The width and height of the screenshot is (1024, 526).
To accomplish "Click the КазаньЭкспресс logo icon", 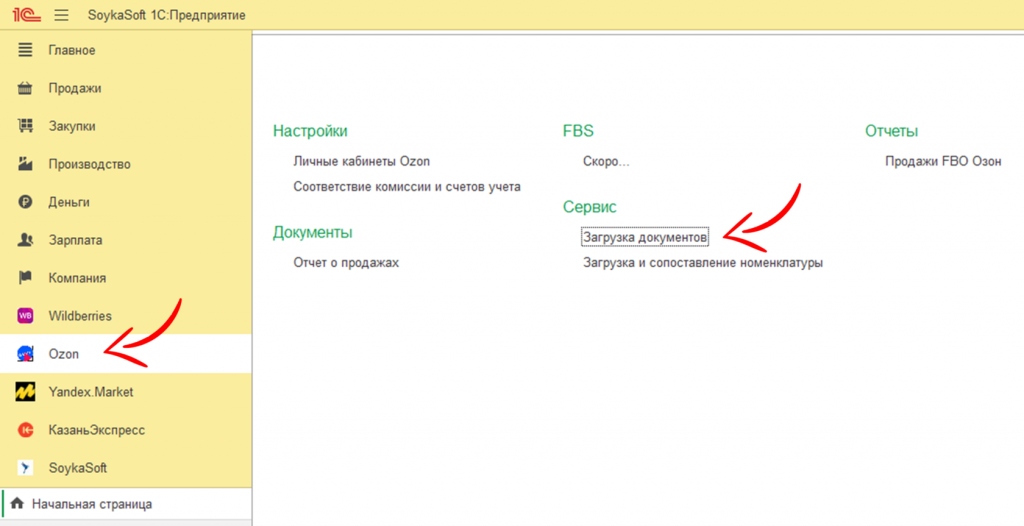I will click(x=26, y=430).
